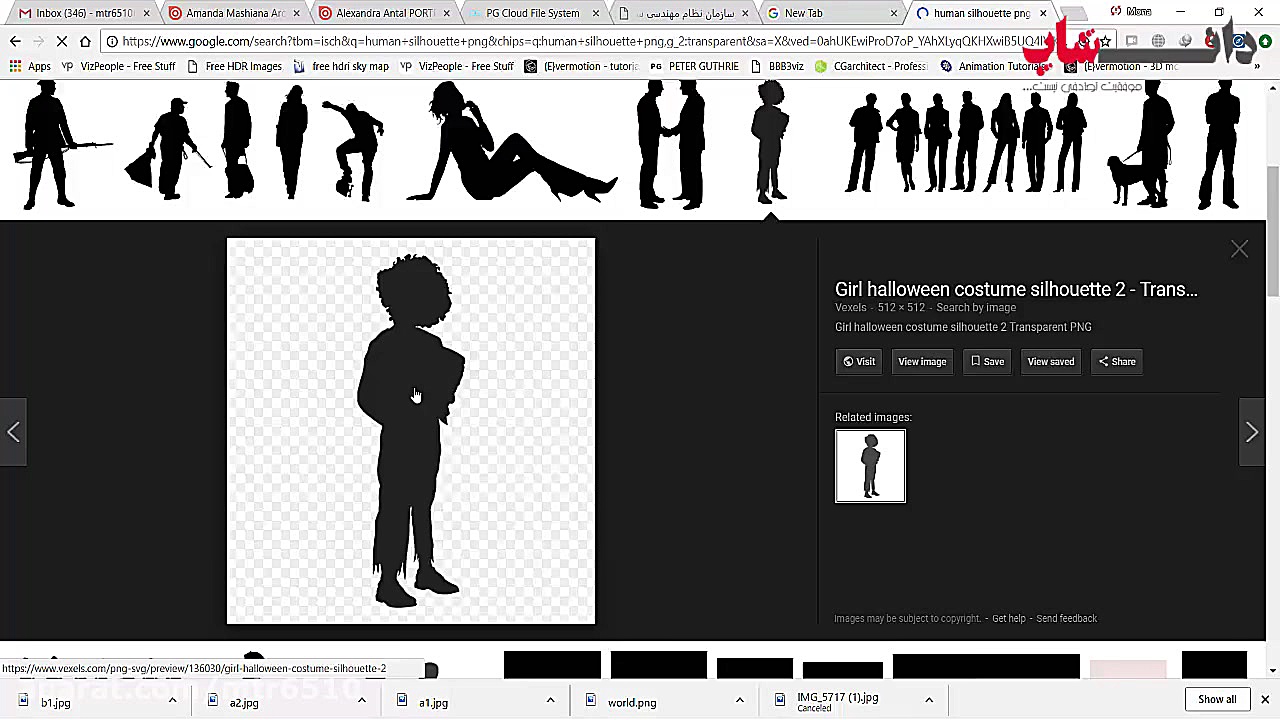The width and height of the screenshot is (1280, 720).
Task: Expand options chevron for world.png download
Action: click(x=739, y=700)
